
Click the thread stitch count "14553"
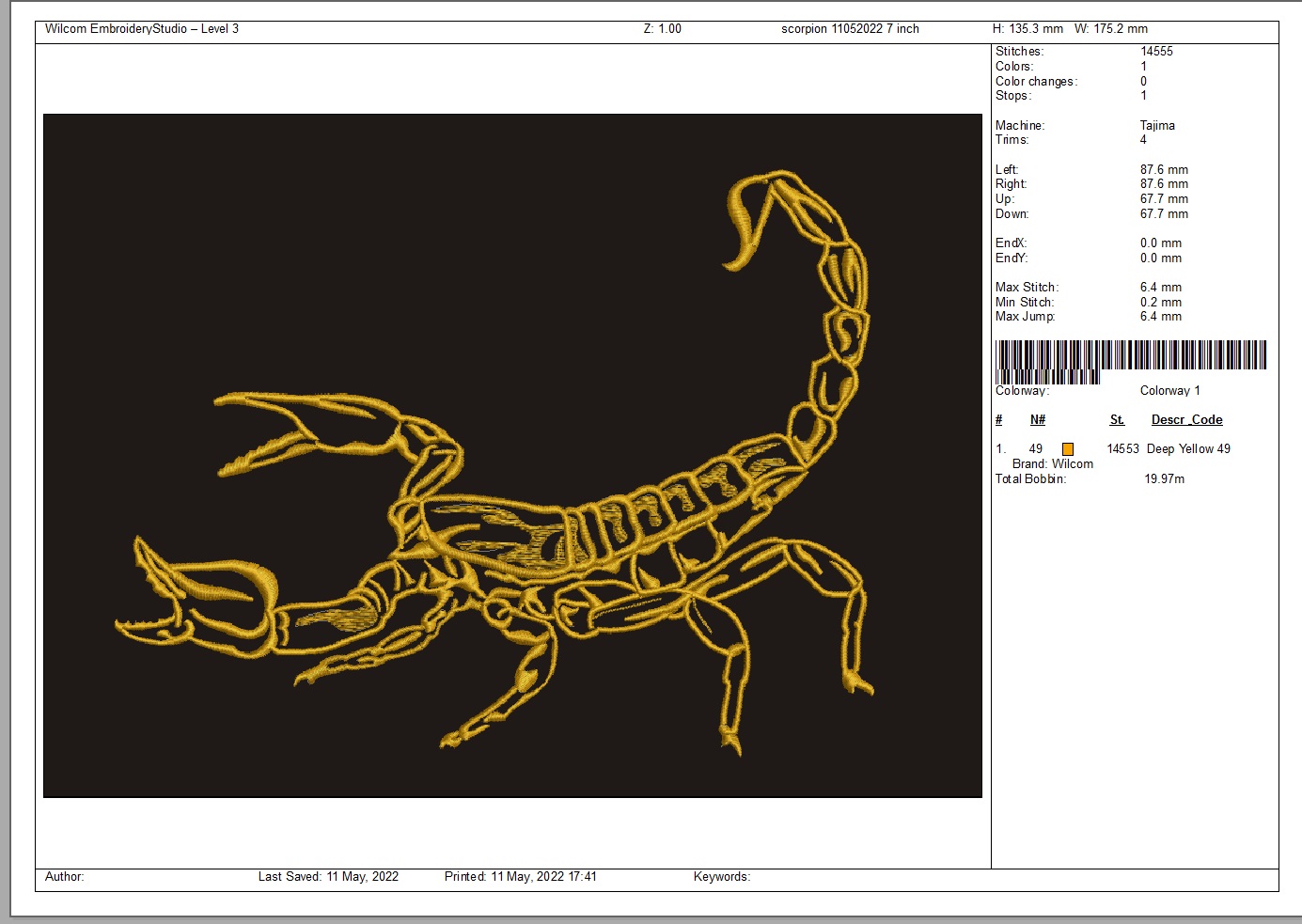point(1122,449)
